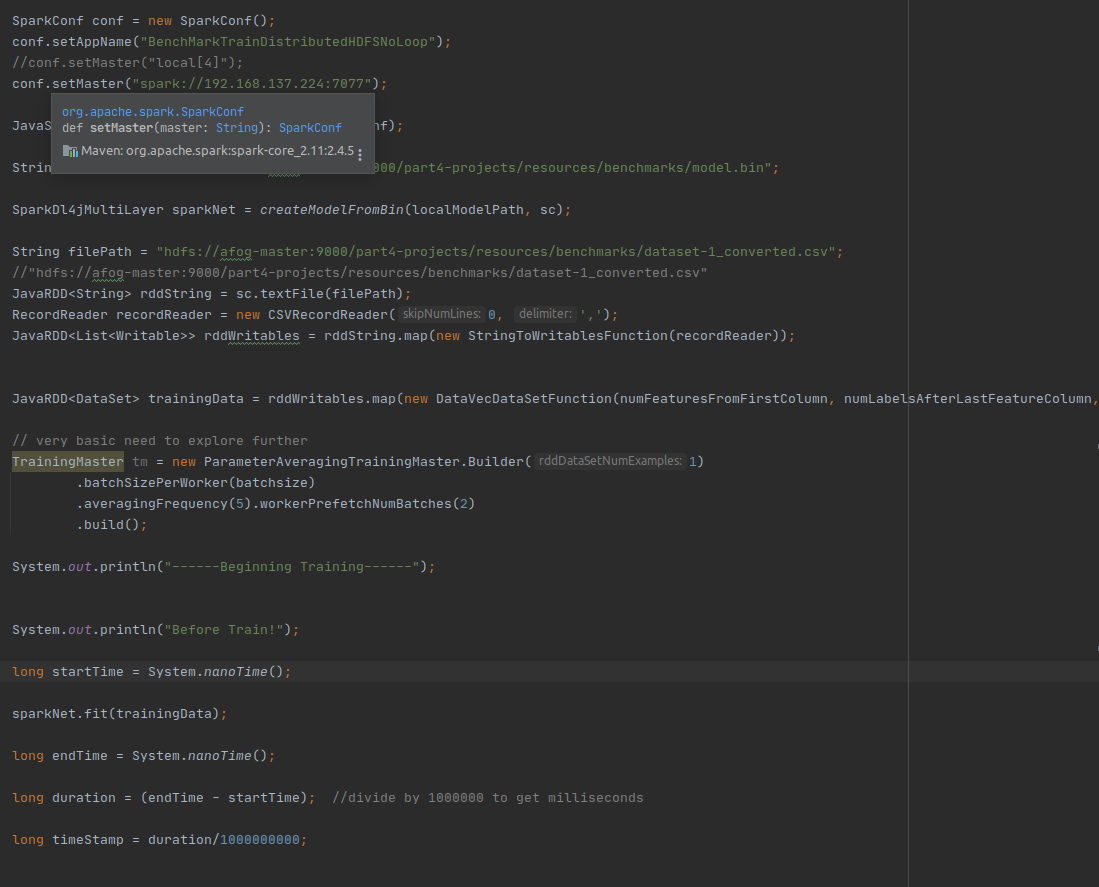Screen dimensions: 1099x887
Task: Click the highlighted TrainingMaster type name
Action: [68, 461]
